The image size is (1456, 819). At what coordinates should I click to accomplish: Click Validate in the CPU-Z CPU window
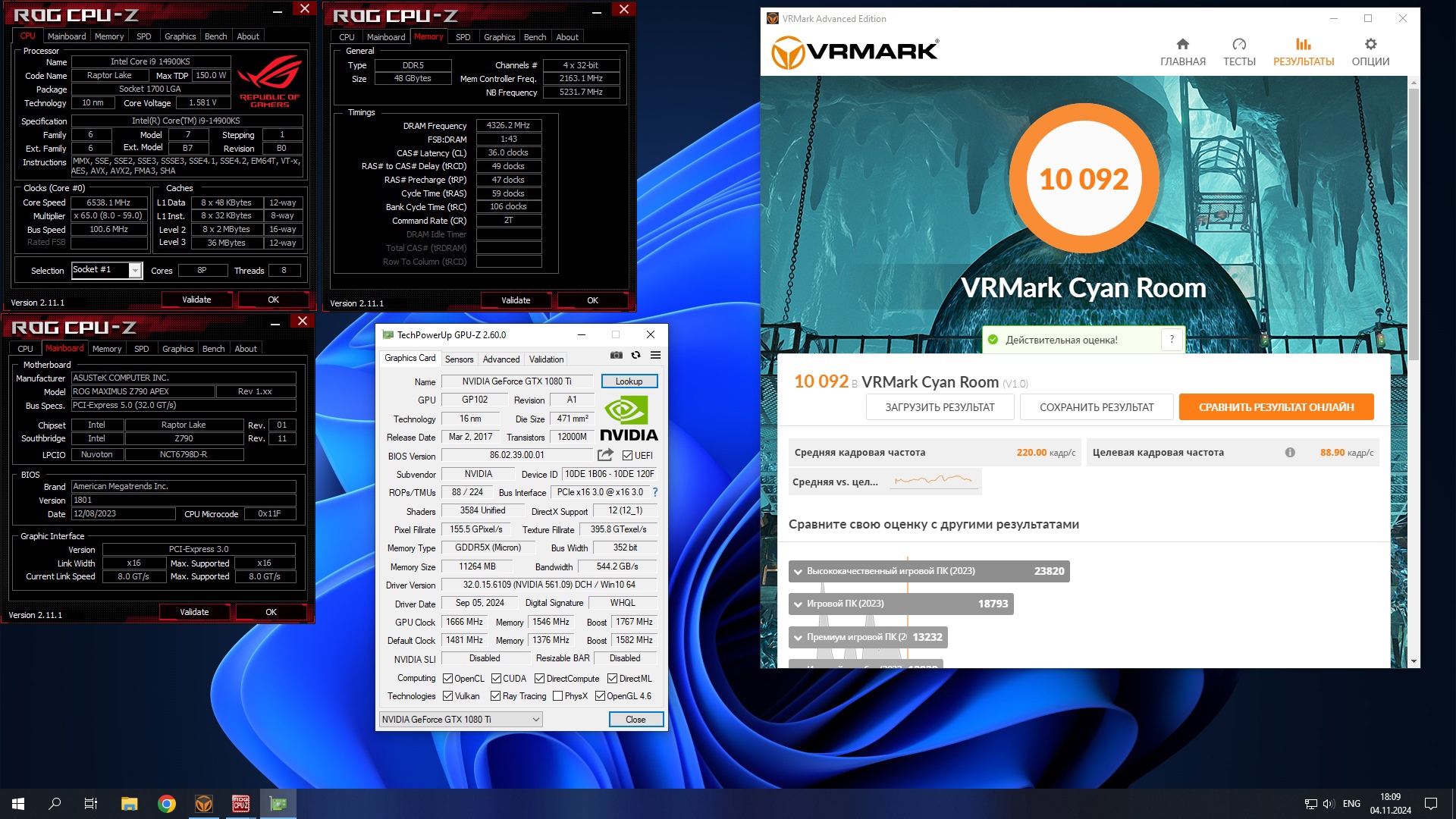196,300
